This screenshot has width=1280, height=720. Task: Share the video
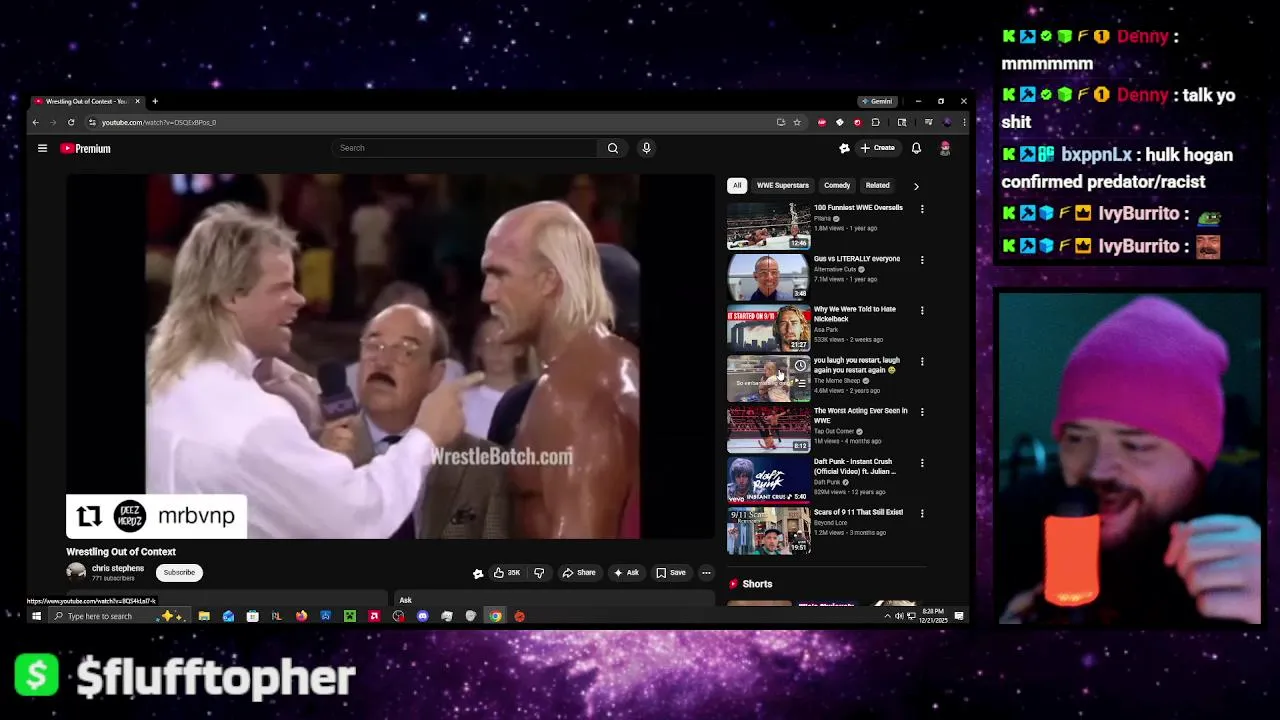click(x=579, y=573)
